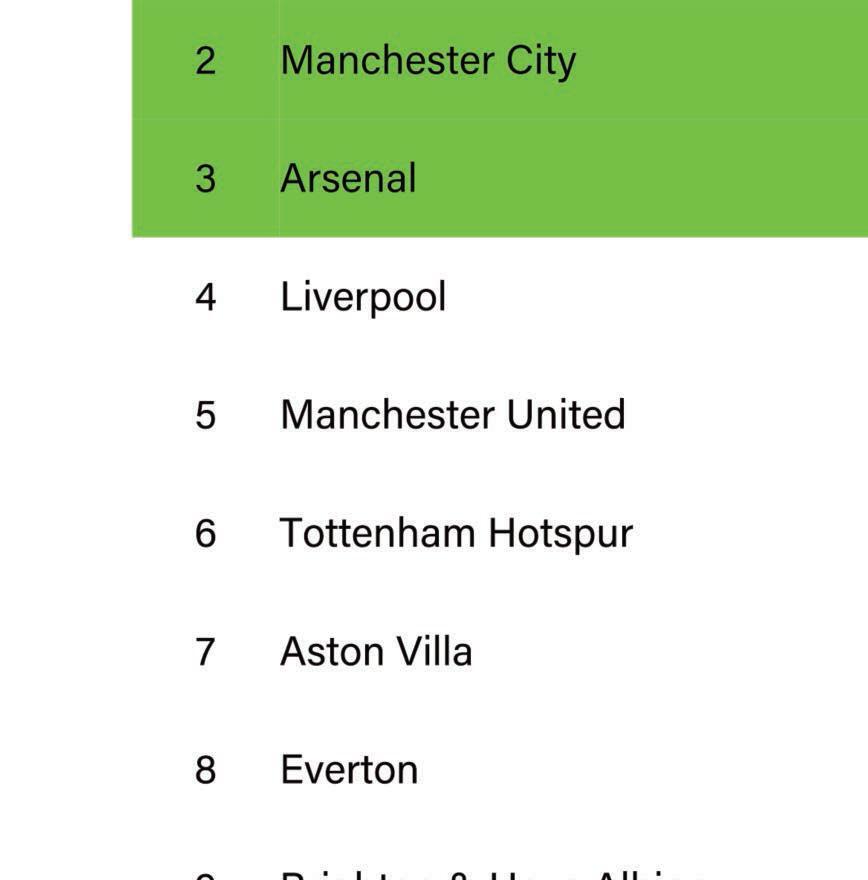Click rank number 3 beside Arsenal
This screenshot has height=880, width=868.
click(205, 179)
